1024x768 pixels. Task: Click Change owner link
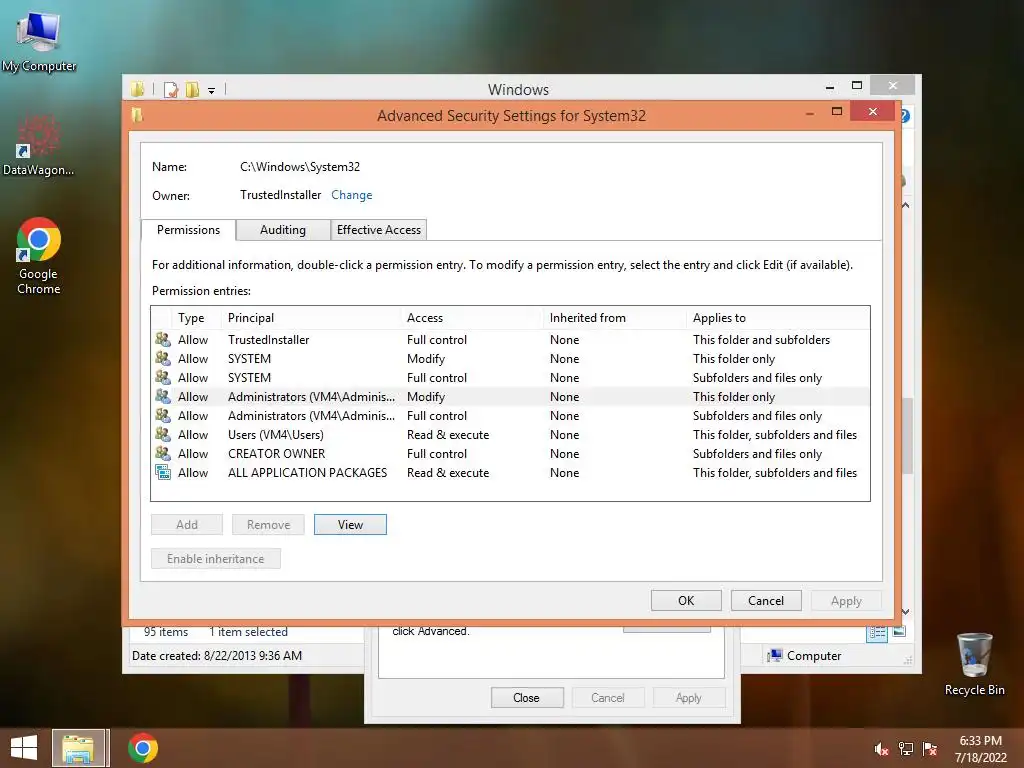tap(351, 195)
